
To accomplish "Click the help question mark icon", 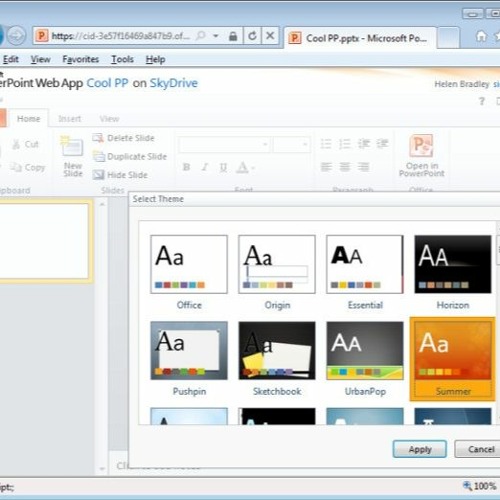I will click(x=481, y=101).
